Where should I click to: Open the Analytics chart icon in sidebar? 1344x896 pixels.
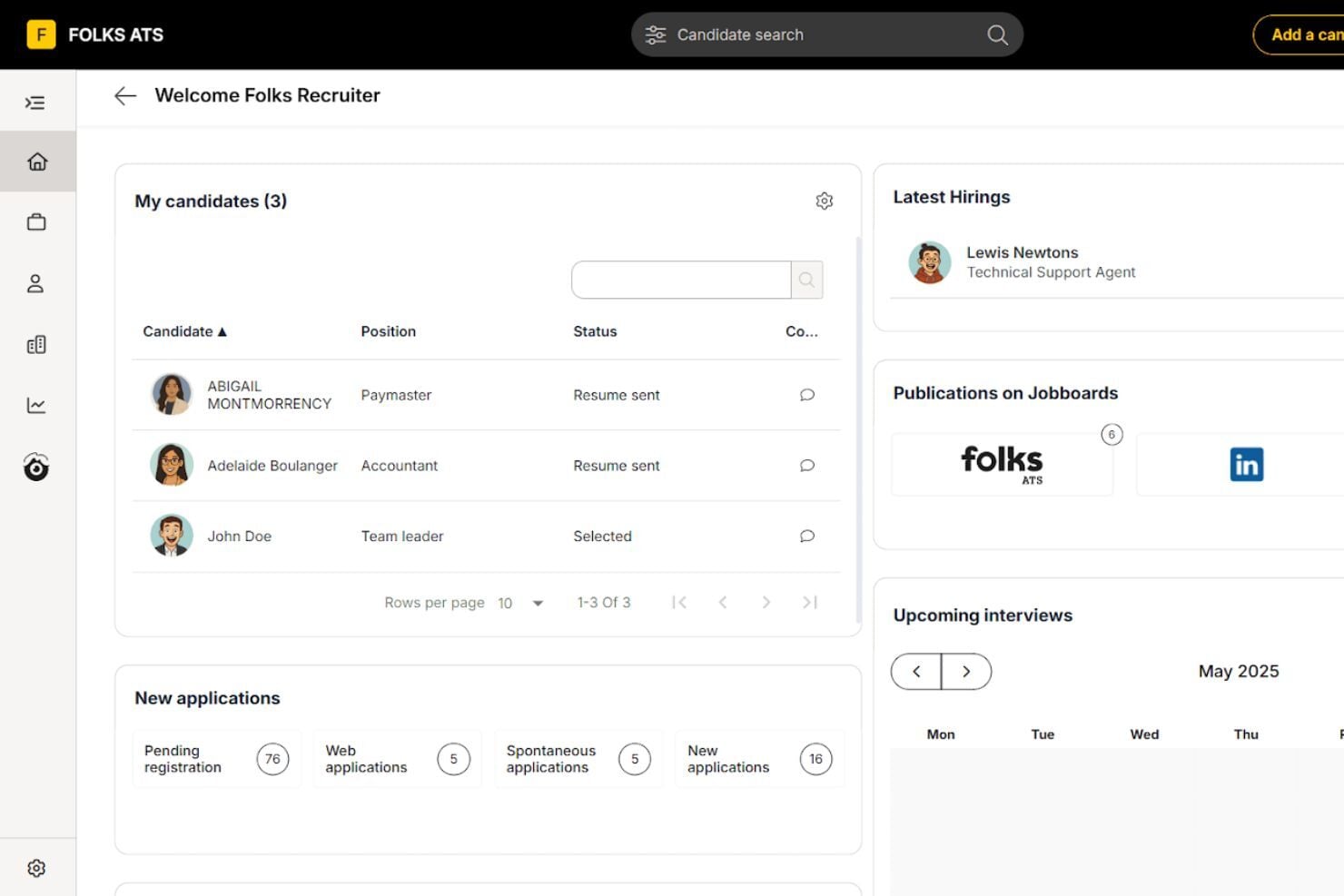pos(36,406)
